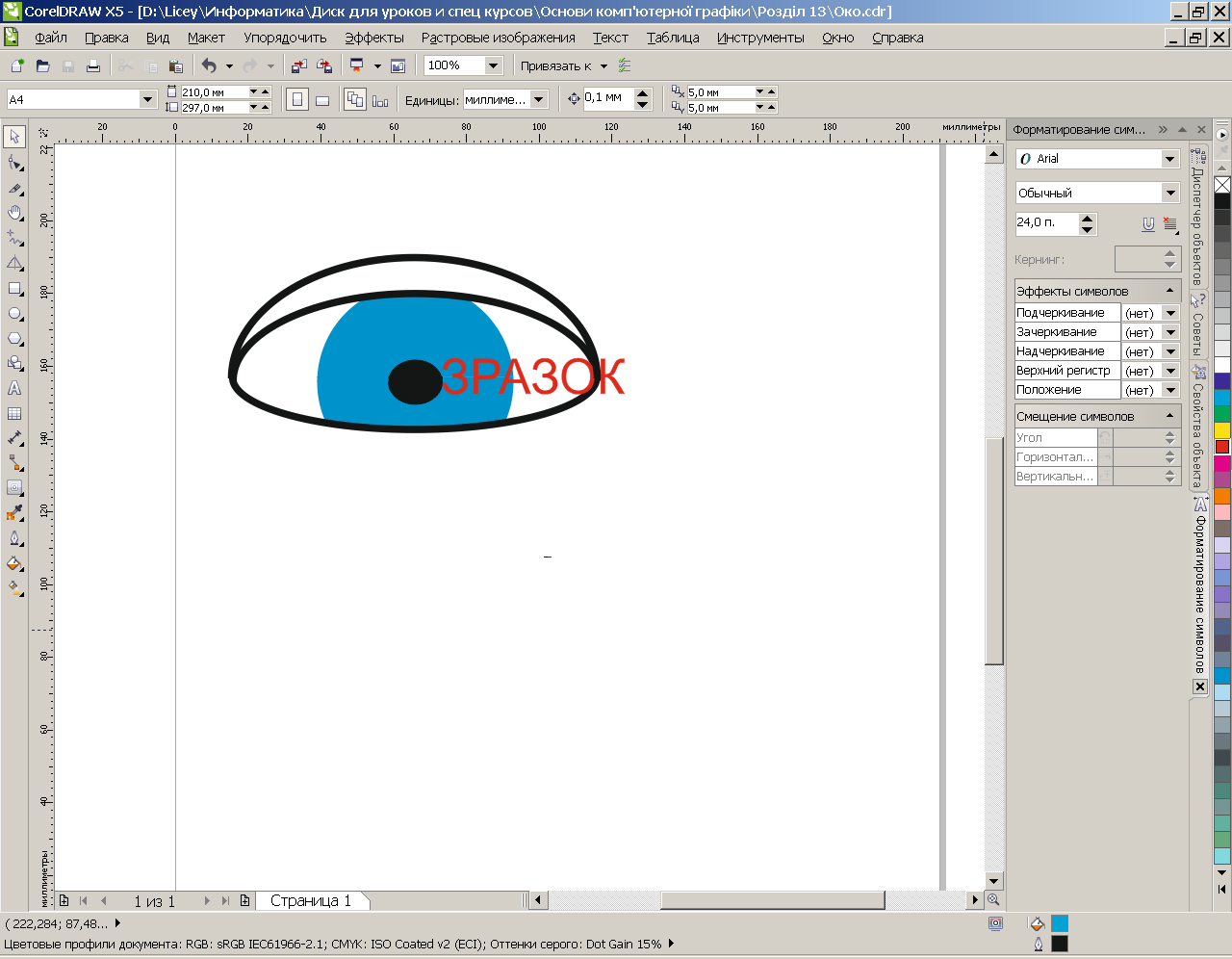Toggle current page layout button
The image size is (1232, 959).
tap(380, 99)
